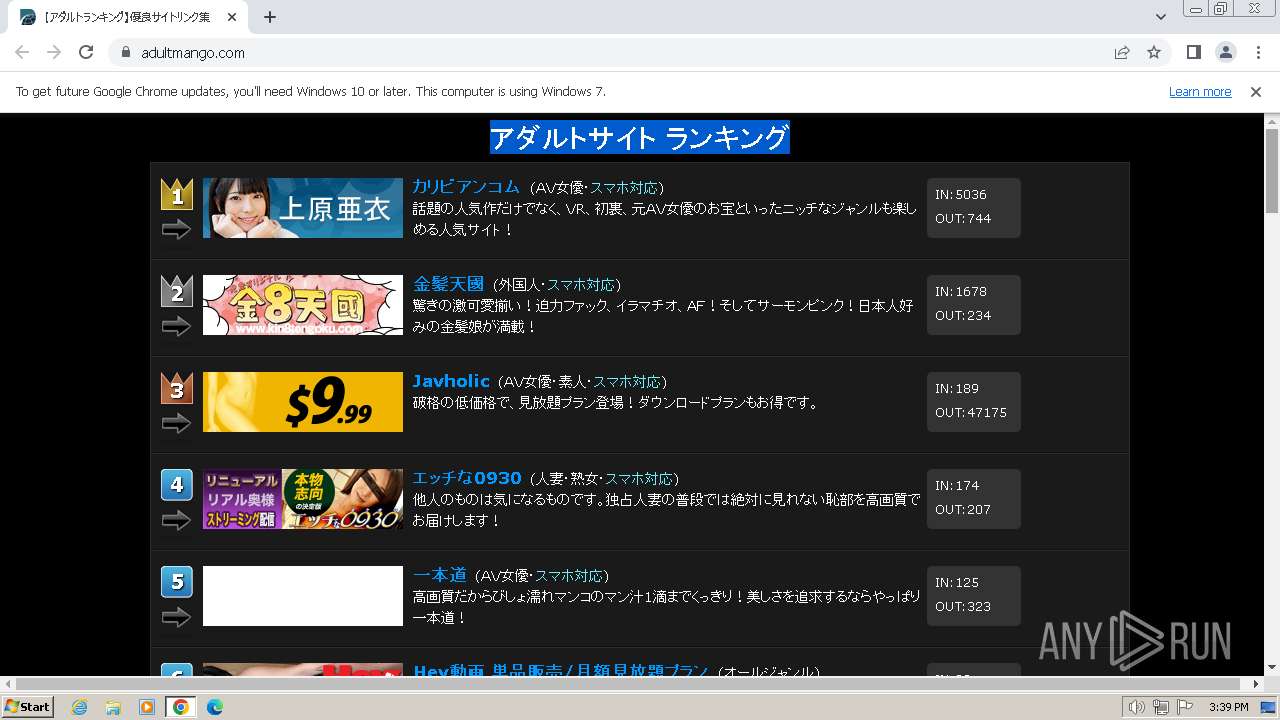
Task: Click the scroll down arrow
Action: (1272, 668)
